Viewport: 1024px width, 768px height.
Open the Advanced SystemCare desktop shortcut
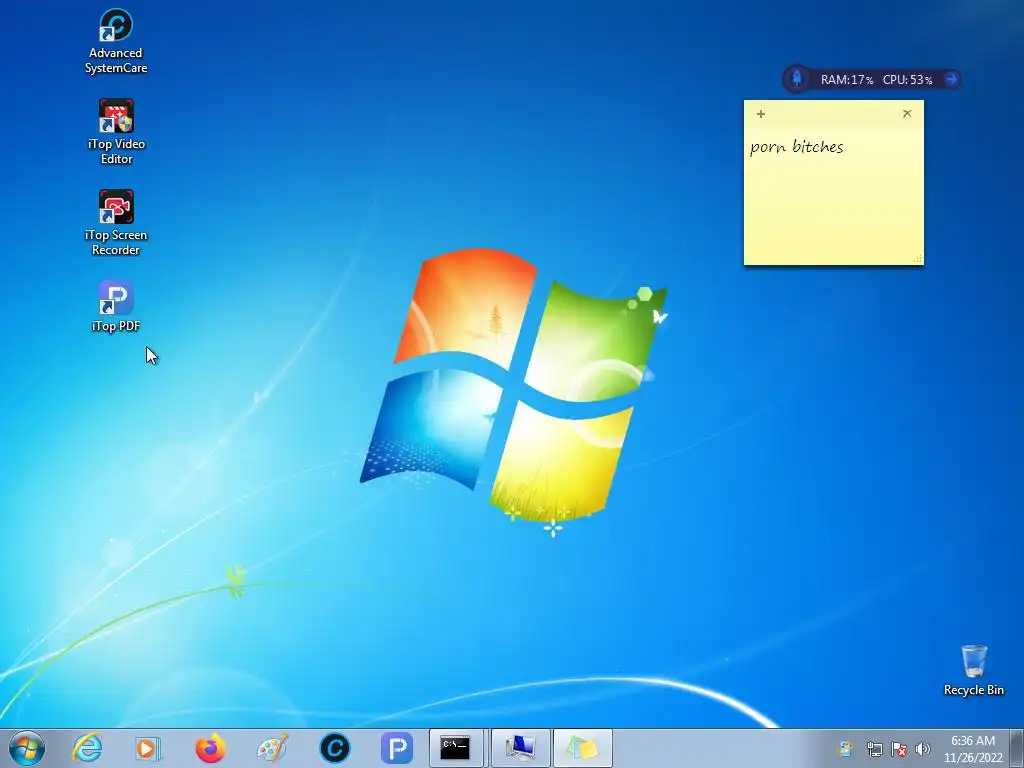116,40
